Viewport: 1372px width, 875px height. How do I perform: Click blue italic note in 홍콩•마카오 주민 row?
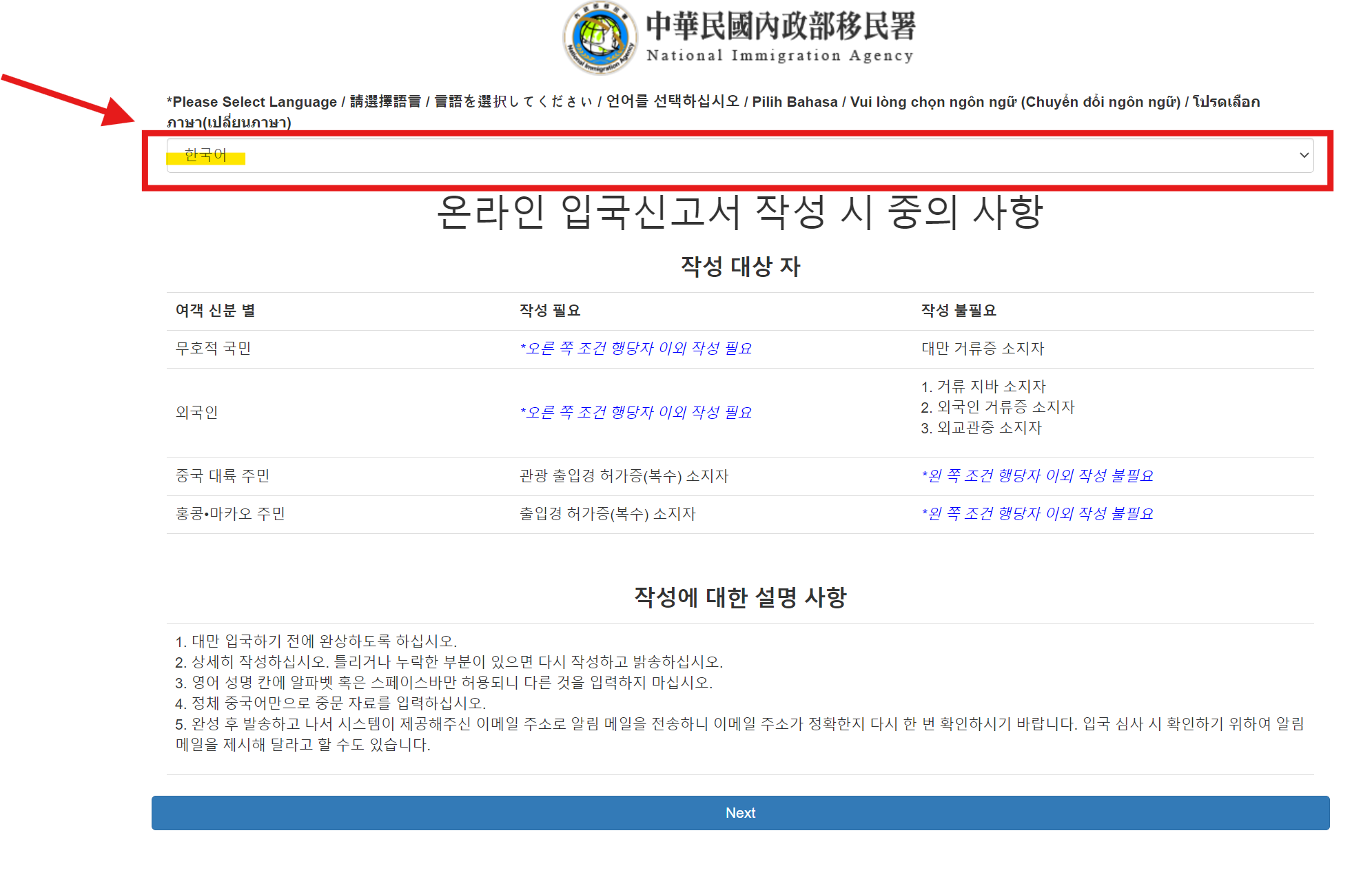pos(1037,514)
